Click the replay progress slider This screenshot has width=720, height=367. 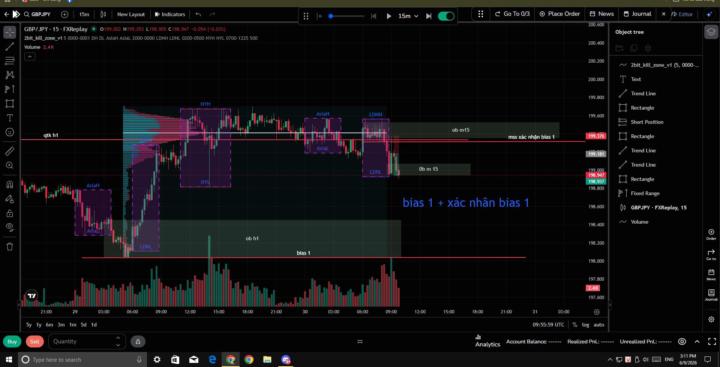(346, 16)
